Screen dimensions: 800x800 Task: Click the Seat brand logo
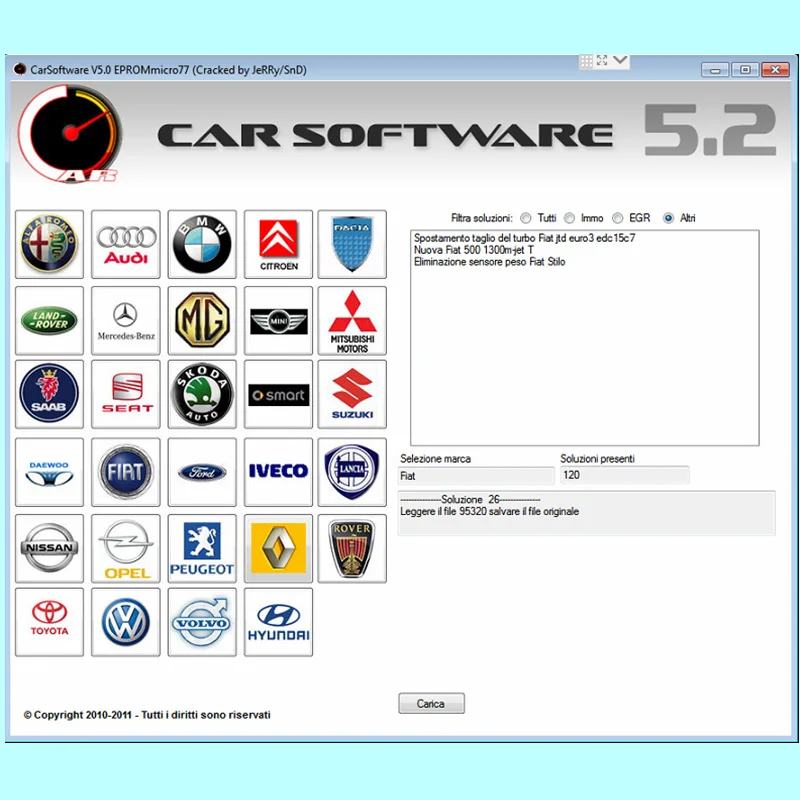point(126,394)
